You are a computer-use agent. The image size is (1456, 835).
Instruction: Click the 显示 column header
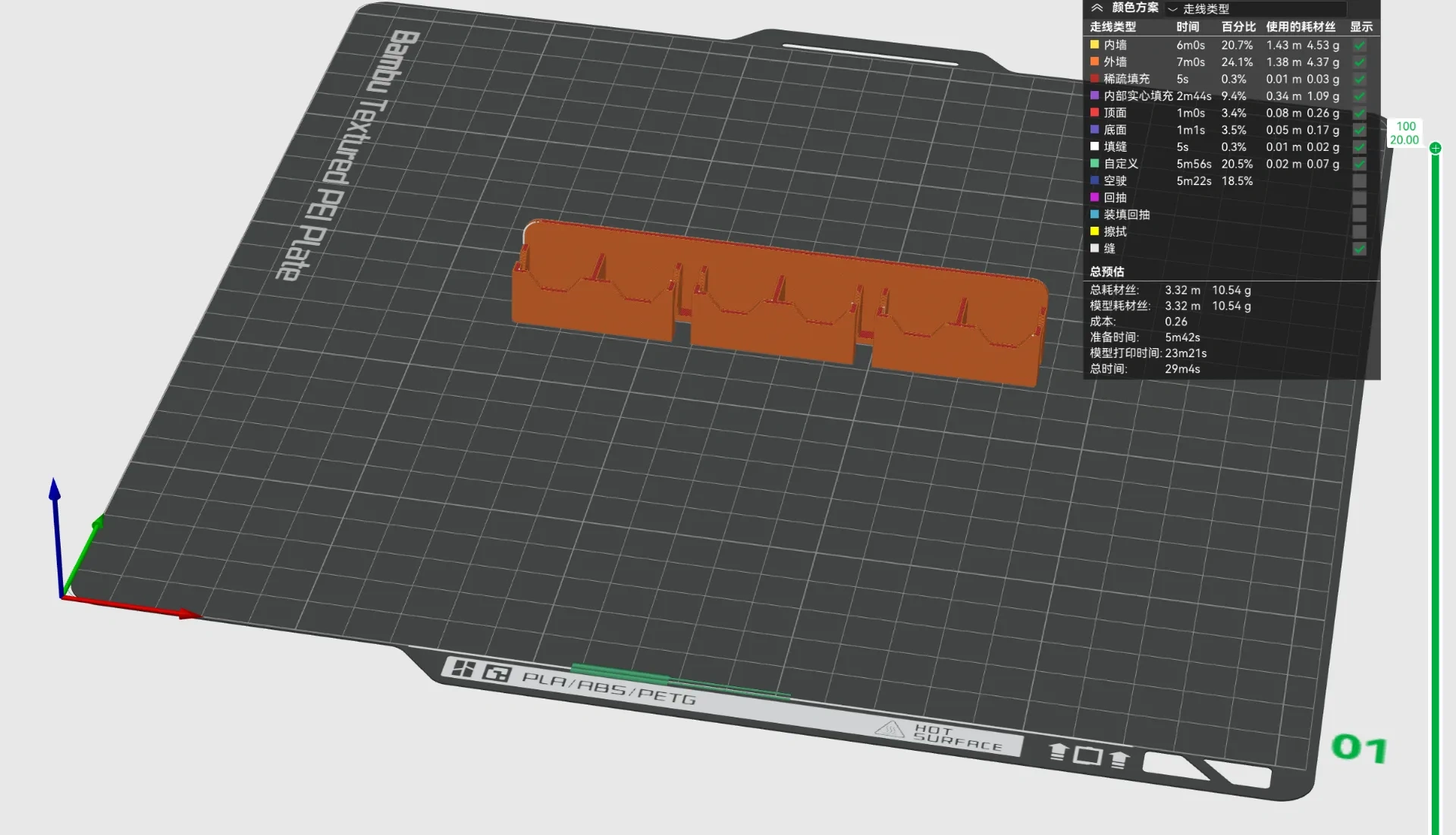pyautogui.click(x=1361, y=27)
